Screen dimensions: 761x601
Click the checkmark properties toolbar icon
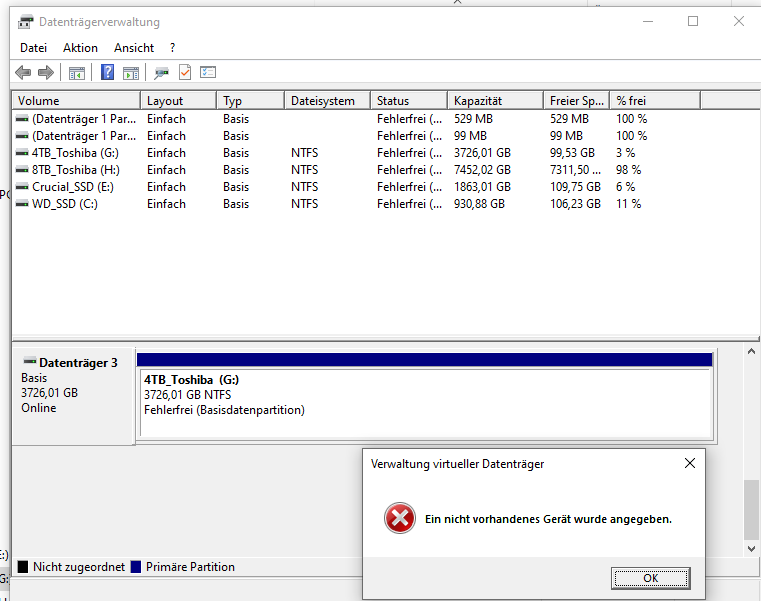coord(185,72)
